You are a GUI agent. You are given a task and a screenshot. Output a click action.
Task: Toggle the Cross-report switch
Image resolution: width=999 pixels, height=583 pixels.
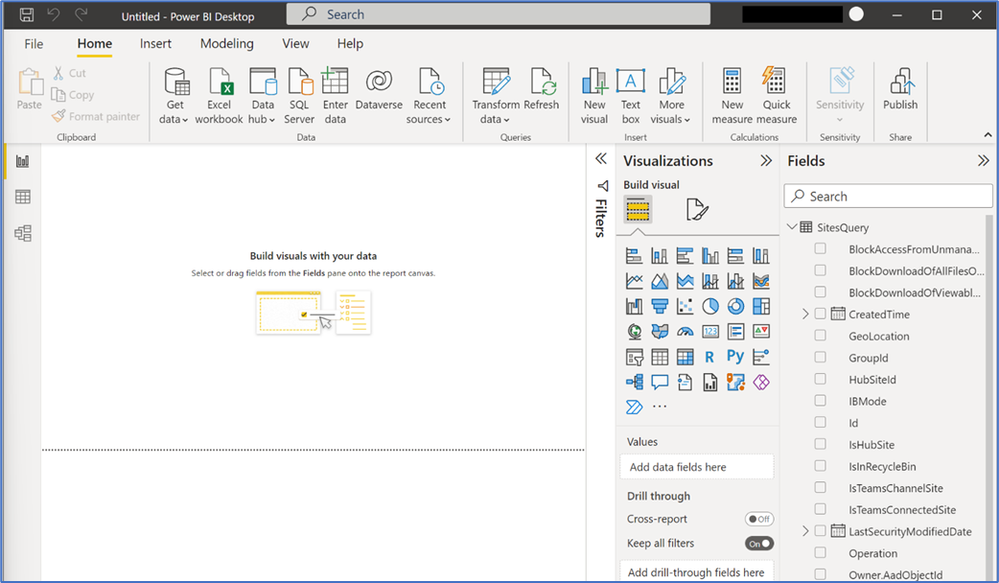pyautogui.click(x=759, y=519)
